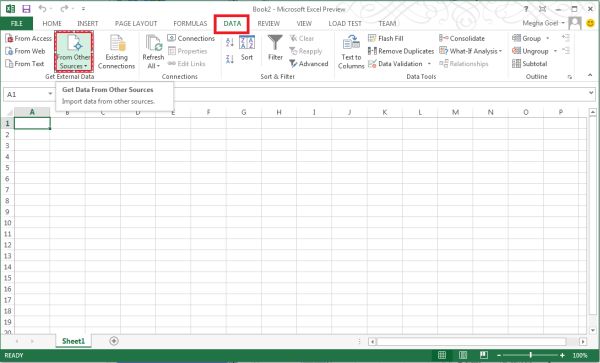Viewport: 600px width, 363px height.
Task: Click inside the Name Box field
Action: point(25,94)
